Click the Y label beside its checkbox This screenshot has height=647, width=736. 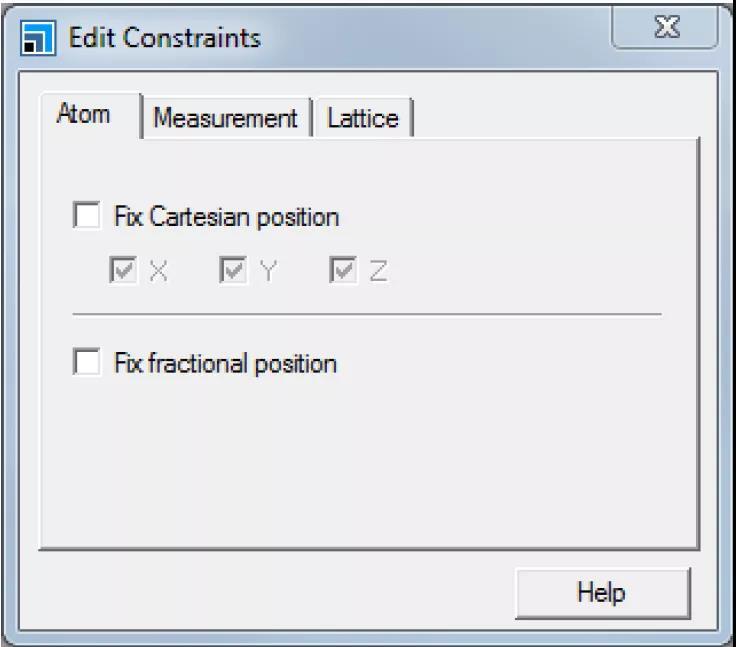[x=267, y=271]
